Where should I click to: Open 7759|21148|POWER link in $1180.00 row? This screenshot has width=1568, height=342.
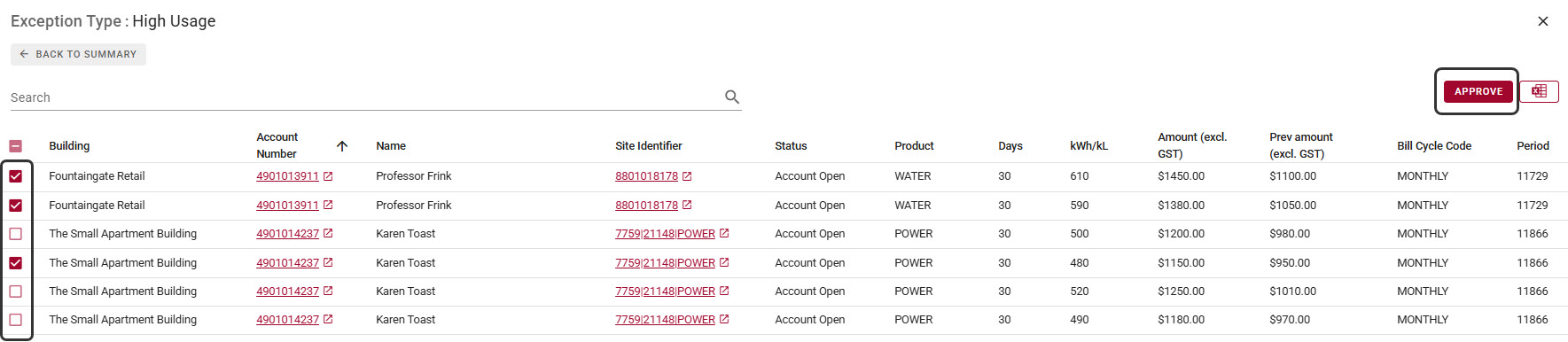coord(665,320)
